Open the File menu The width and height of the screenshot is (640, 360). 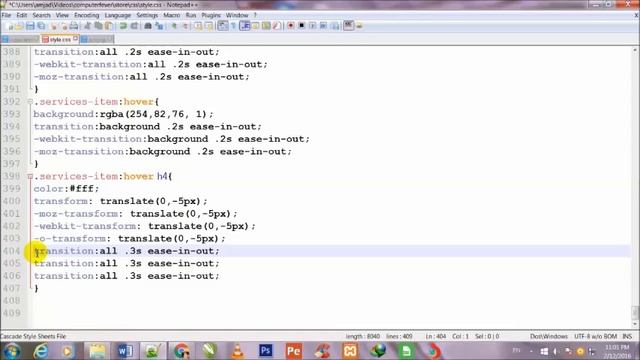(6, 15)
